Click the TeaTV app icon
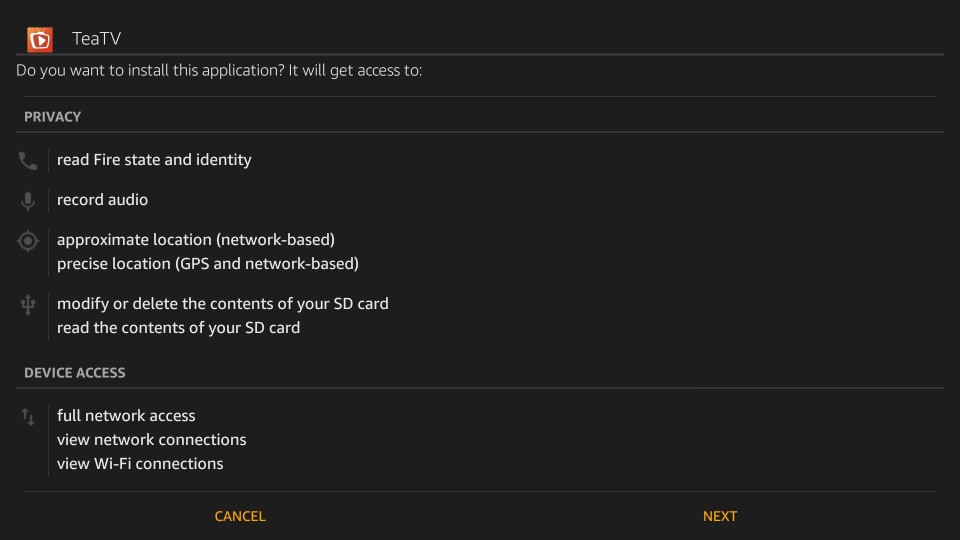 (40, 40)
